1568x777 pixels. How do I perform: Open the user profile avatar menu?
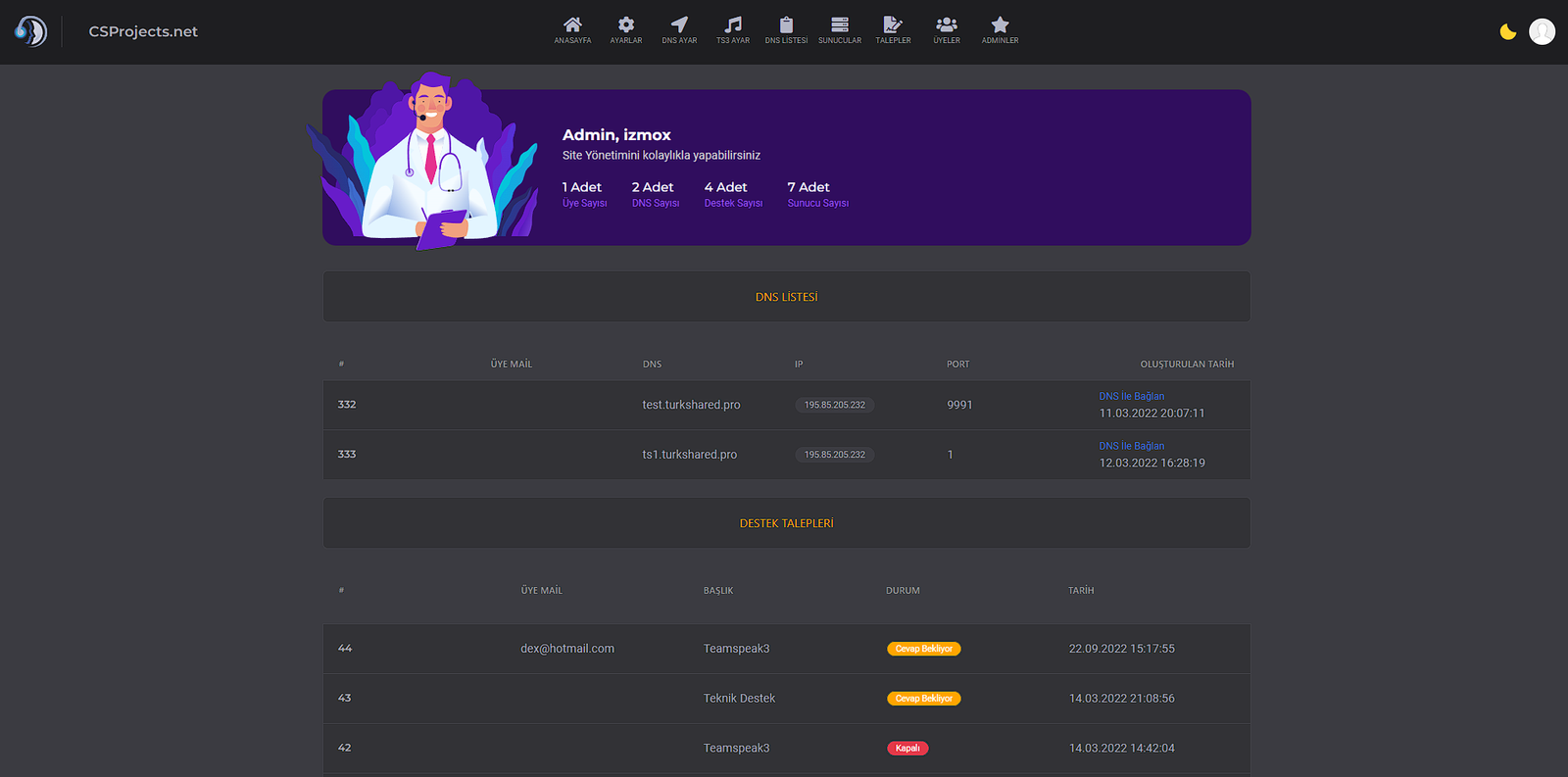click(x=1542, y=32)
